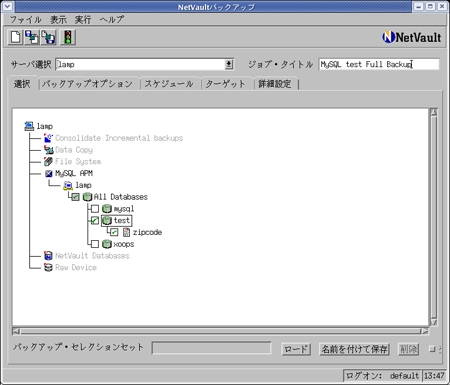450x385 pixels.
Task: Toggle the small checkbox right of 削除
Action: click(432, 349)
